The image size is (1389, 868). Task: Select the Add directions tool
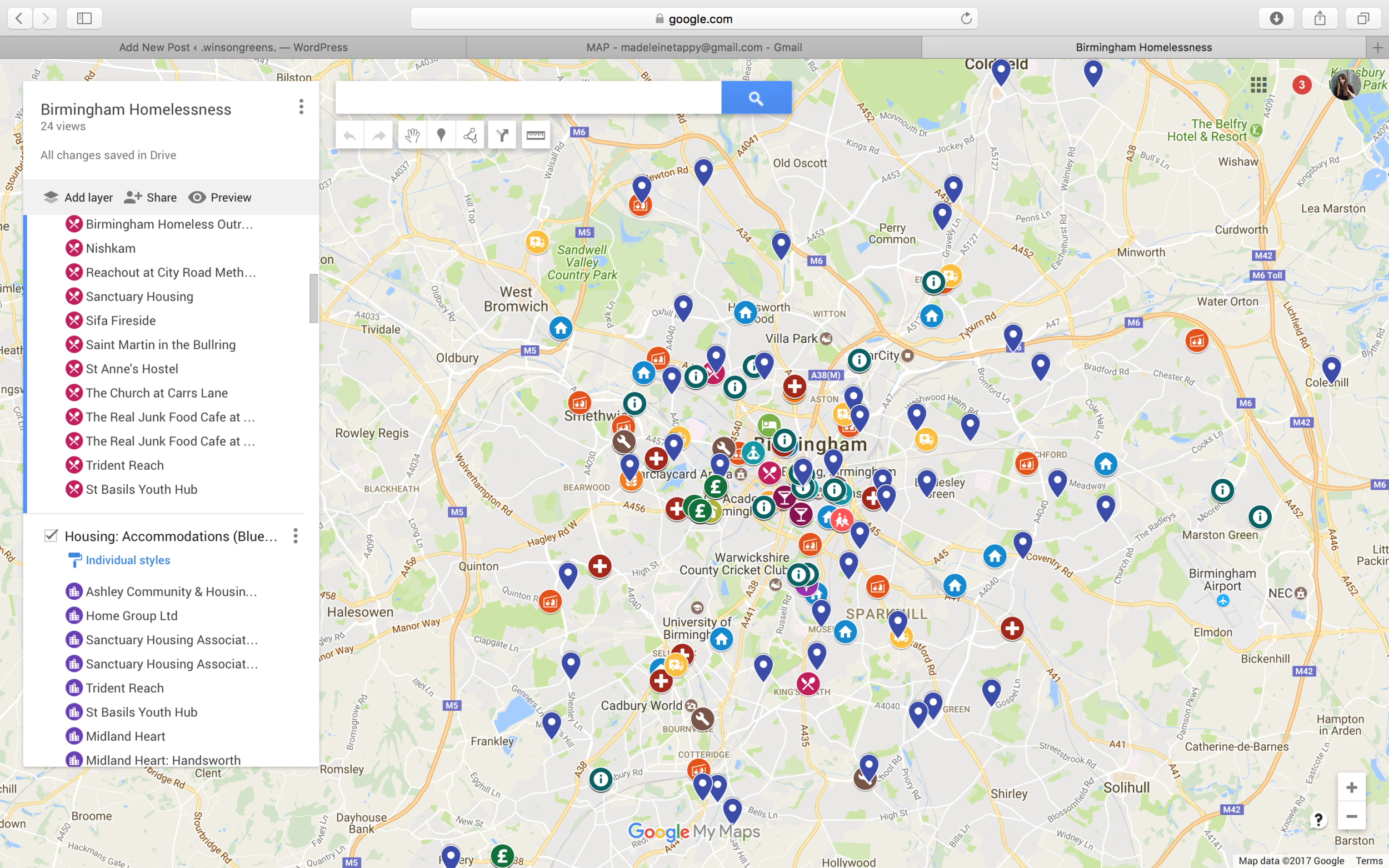(x=502, y=136)
